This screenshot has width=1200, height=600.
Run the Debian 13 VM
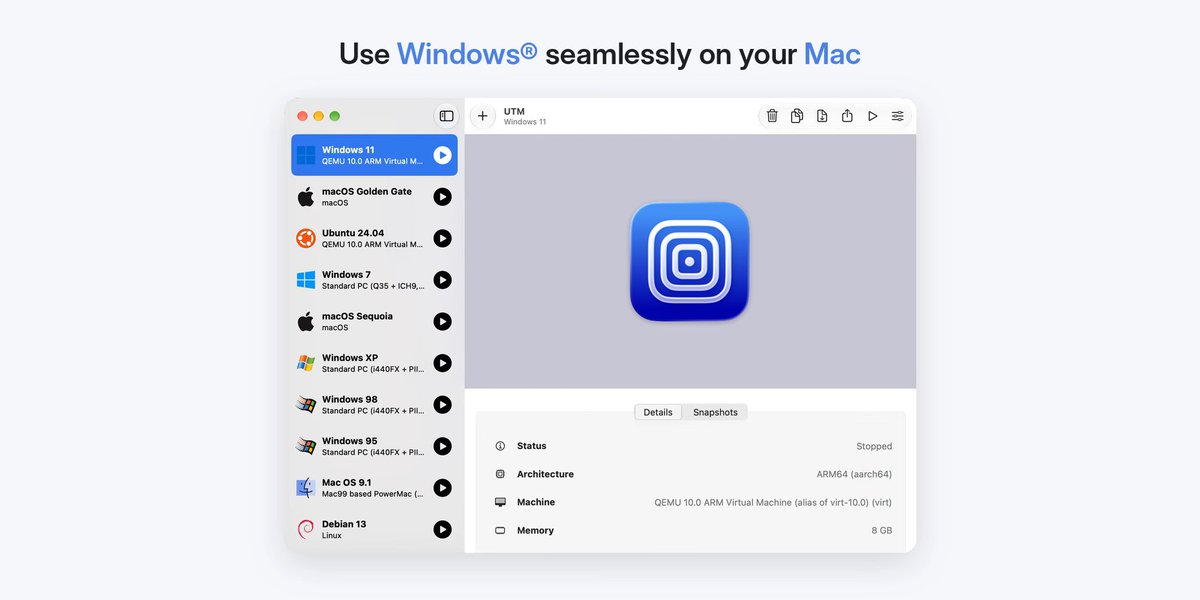click(x=443, y=529)
